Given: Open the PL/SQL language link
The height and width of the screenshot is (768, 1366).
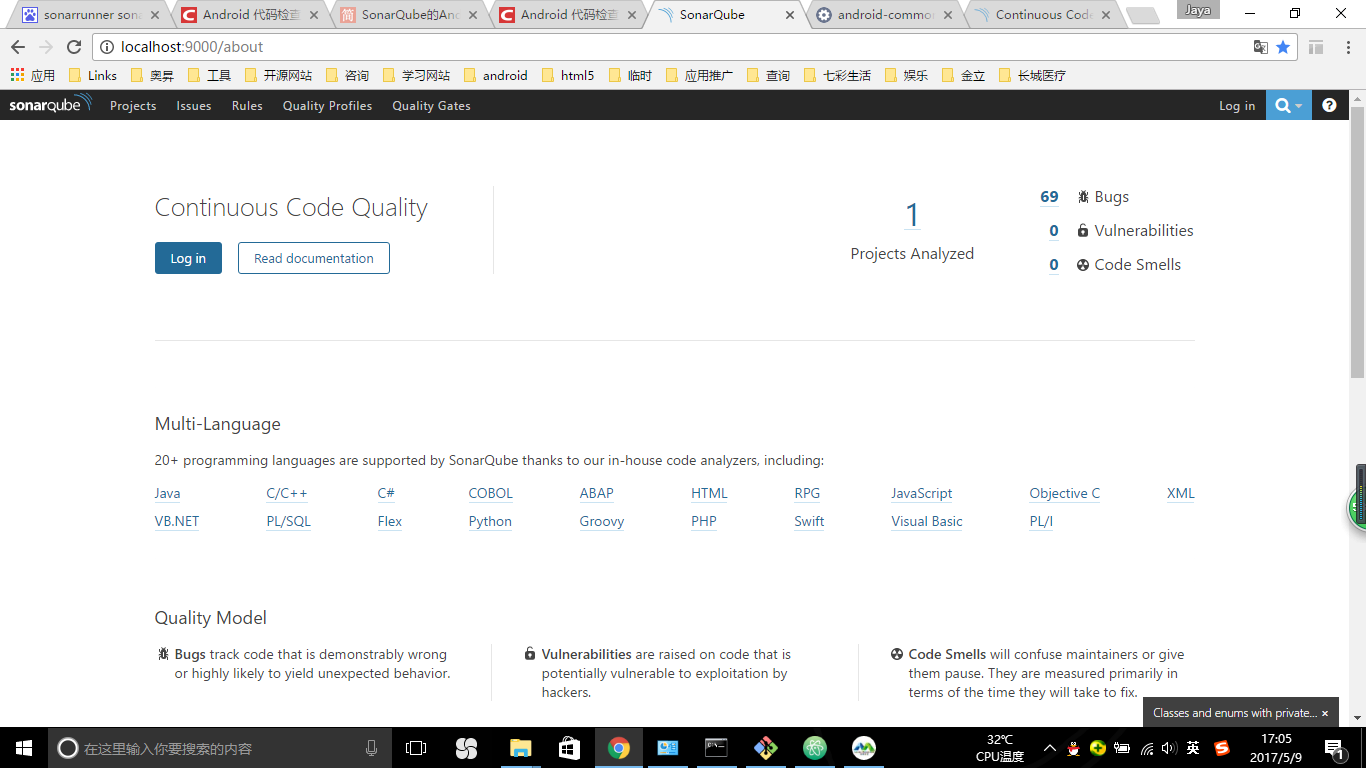Looking at the screenshot, I should [288, 521].
